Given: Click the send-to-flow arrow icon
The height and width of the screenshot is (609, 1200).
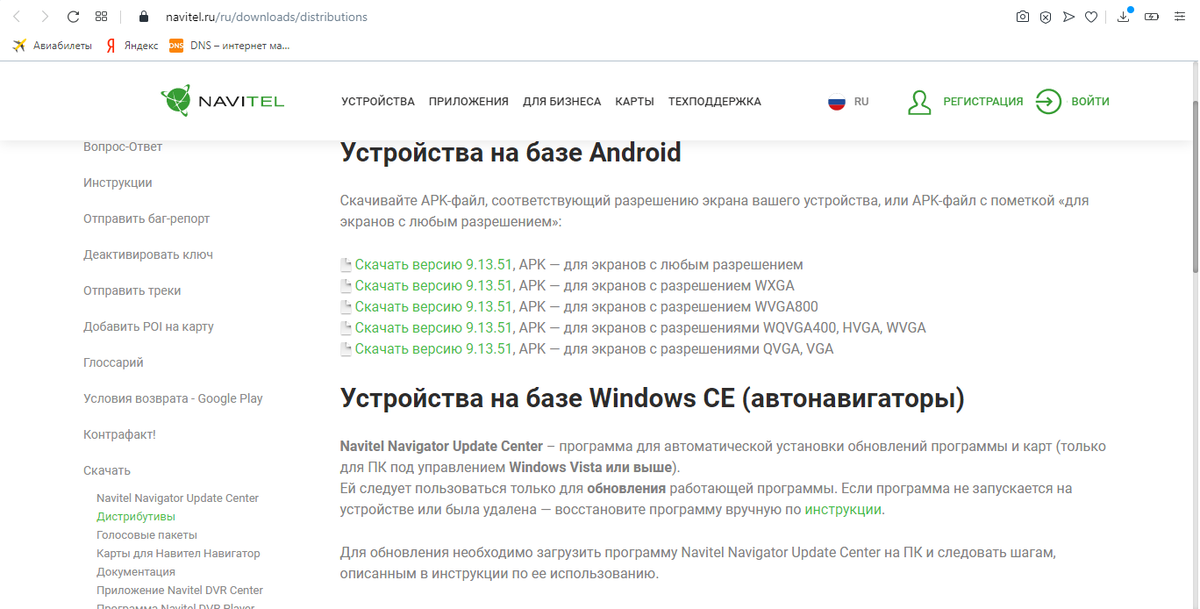Looking at the screenshot, I should 1069,17.
